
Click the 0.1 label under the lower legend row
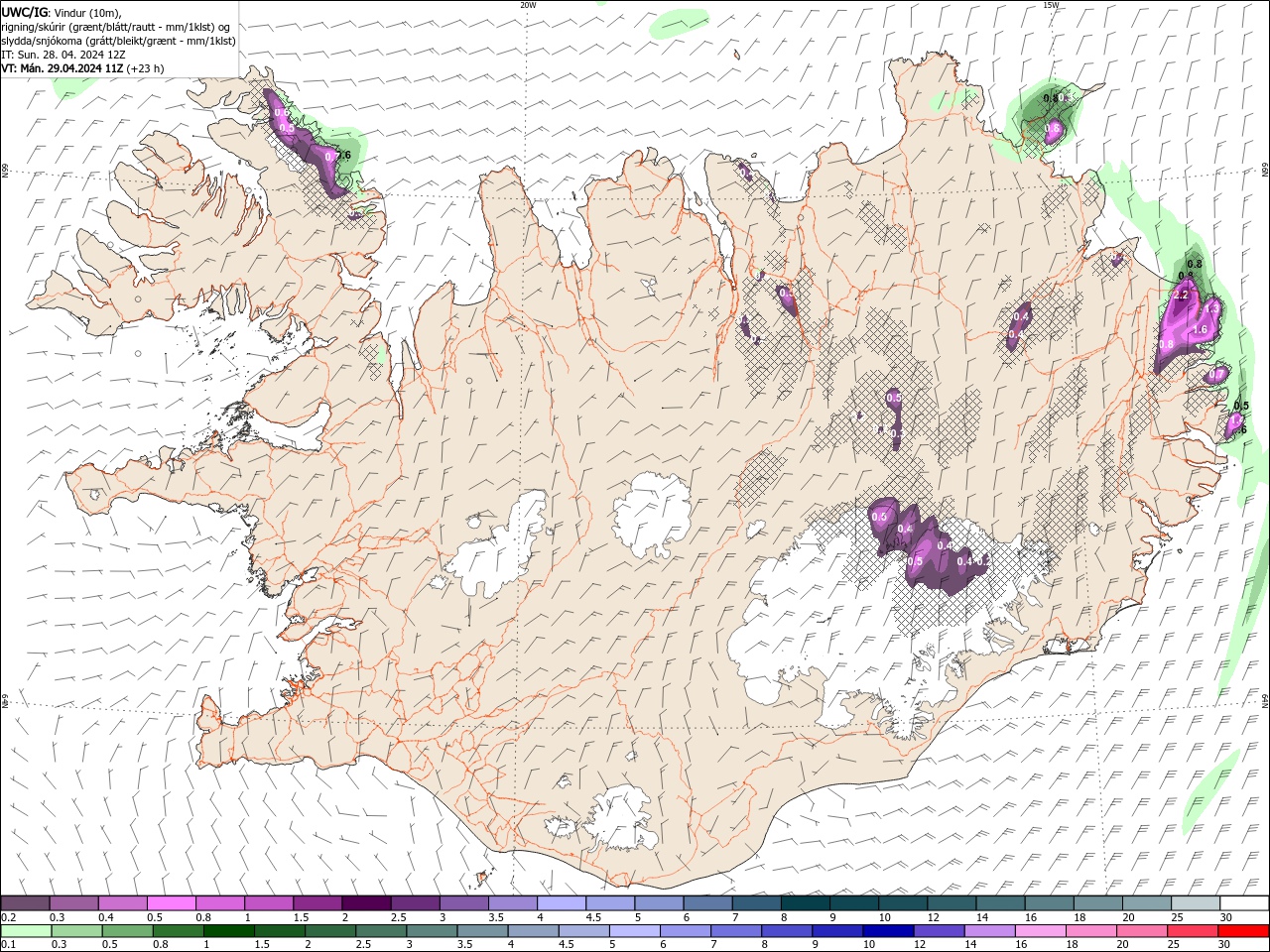tap(9, 945)
